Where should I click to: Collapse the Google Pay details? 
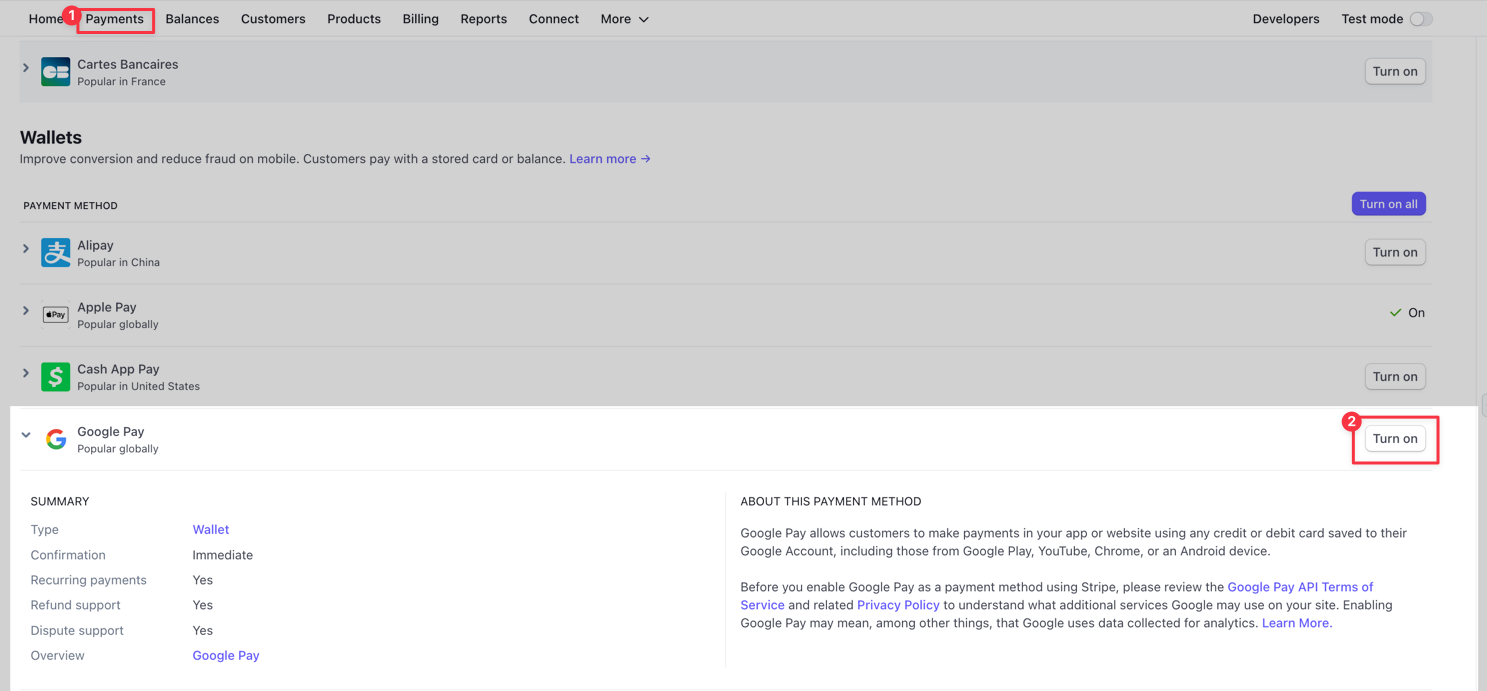pos(26,435)
